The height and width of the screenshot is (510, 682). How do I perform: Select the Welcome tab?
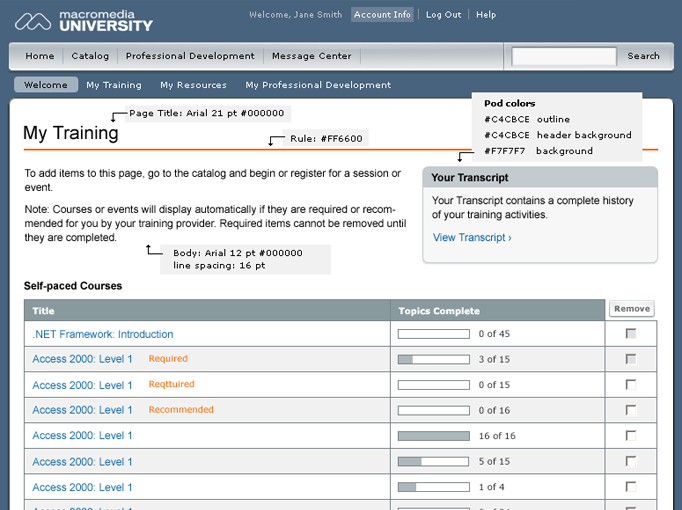[x=46, y=85]
